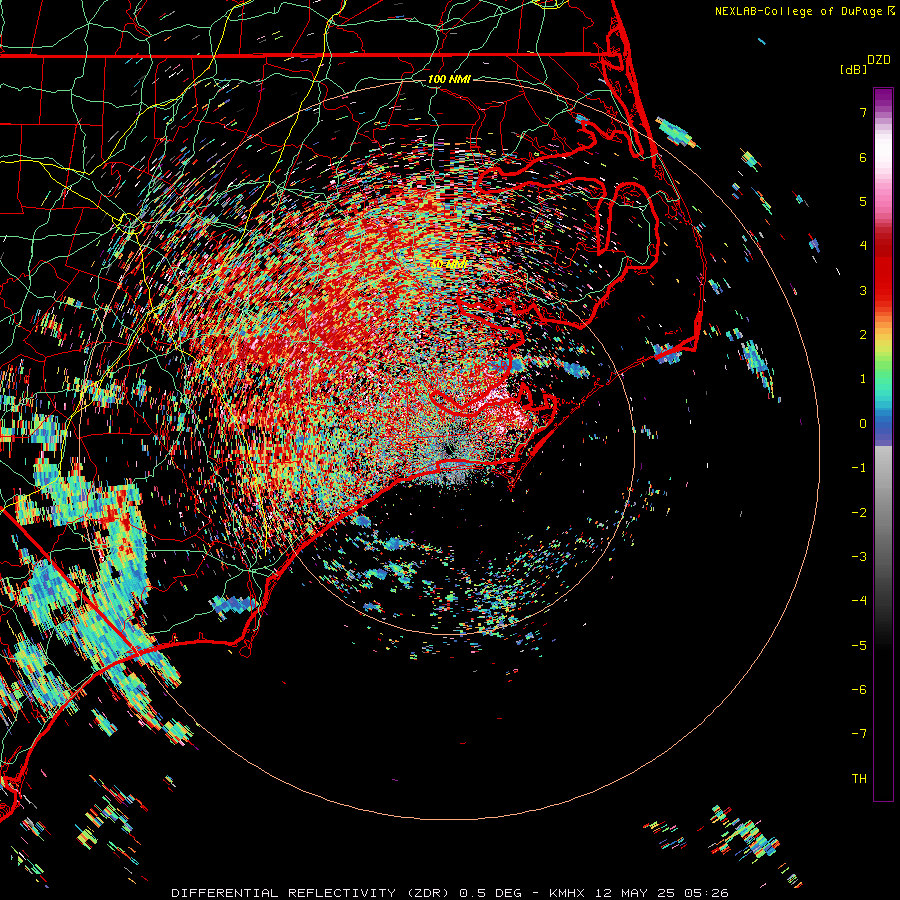Click the -5 value on the ZDR scale

pyautogui.click(x=859, y=646)
